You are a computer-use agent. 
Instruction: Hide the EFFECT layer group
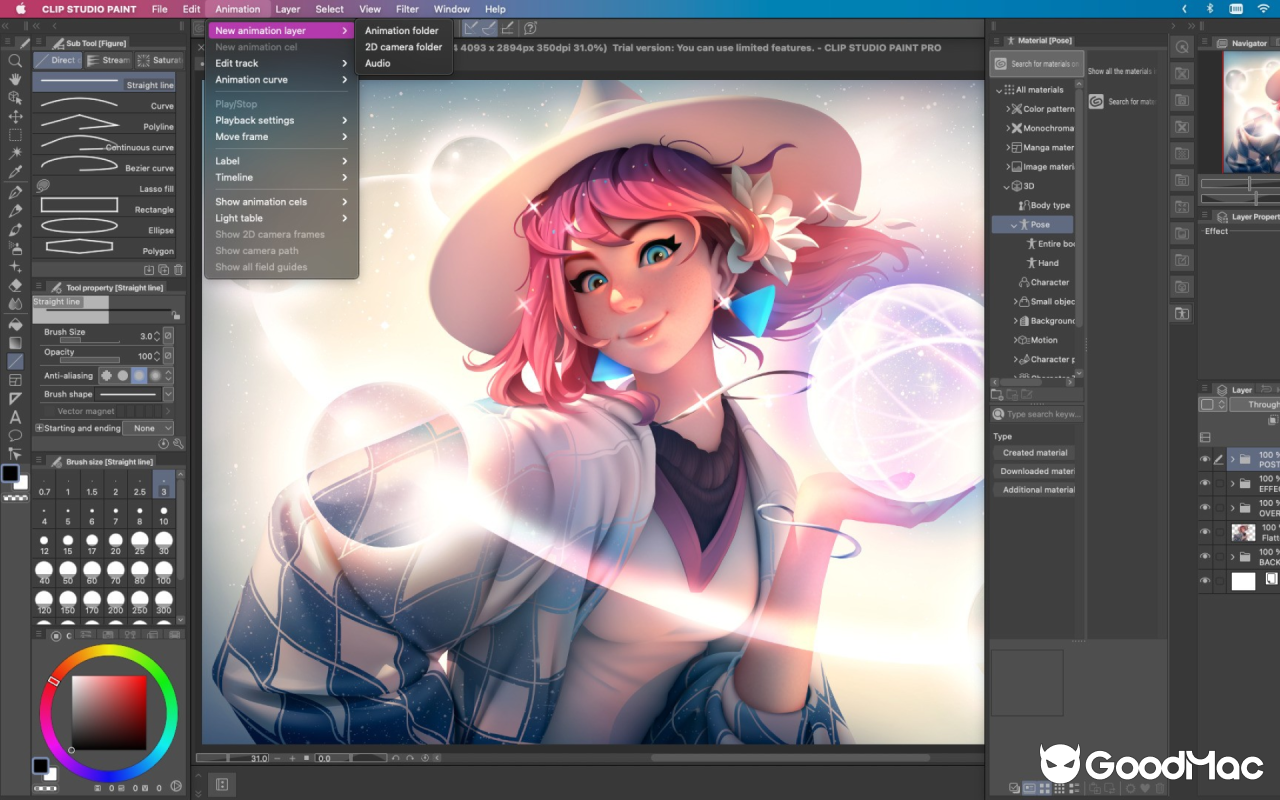click(1206, 482)
